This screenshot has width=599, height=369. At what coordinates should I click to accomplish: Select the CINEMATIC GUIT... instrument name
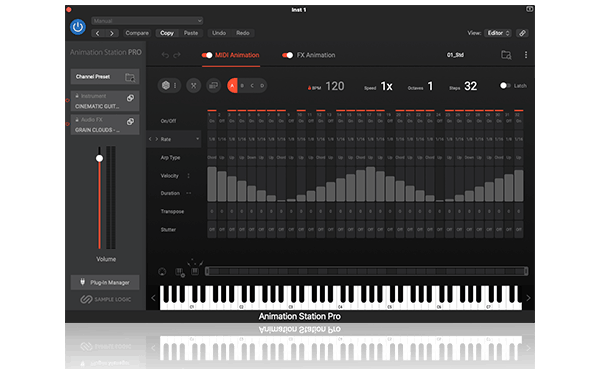click(97, 106)
